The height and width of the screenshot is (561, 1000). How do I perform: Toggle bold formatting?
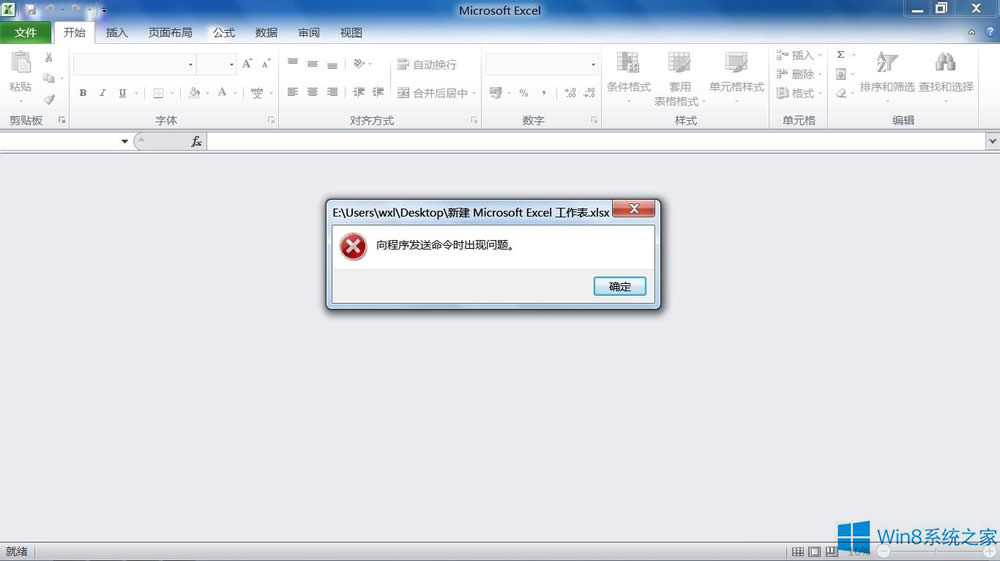click(x=83, y=93)
